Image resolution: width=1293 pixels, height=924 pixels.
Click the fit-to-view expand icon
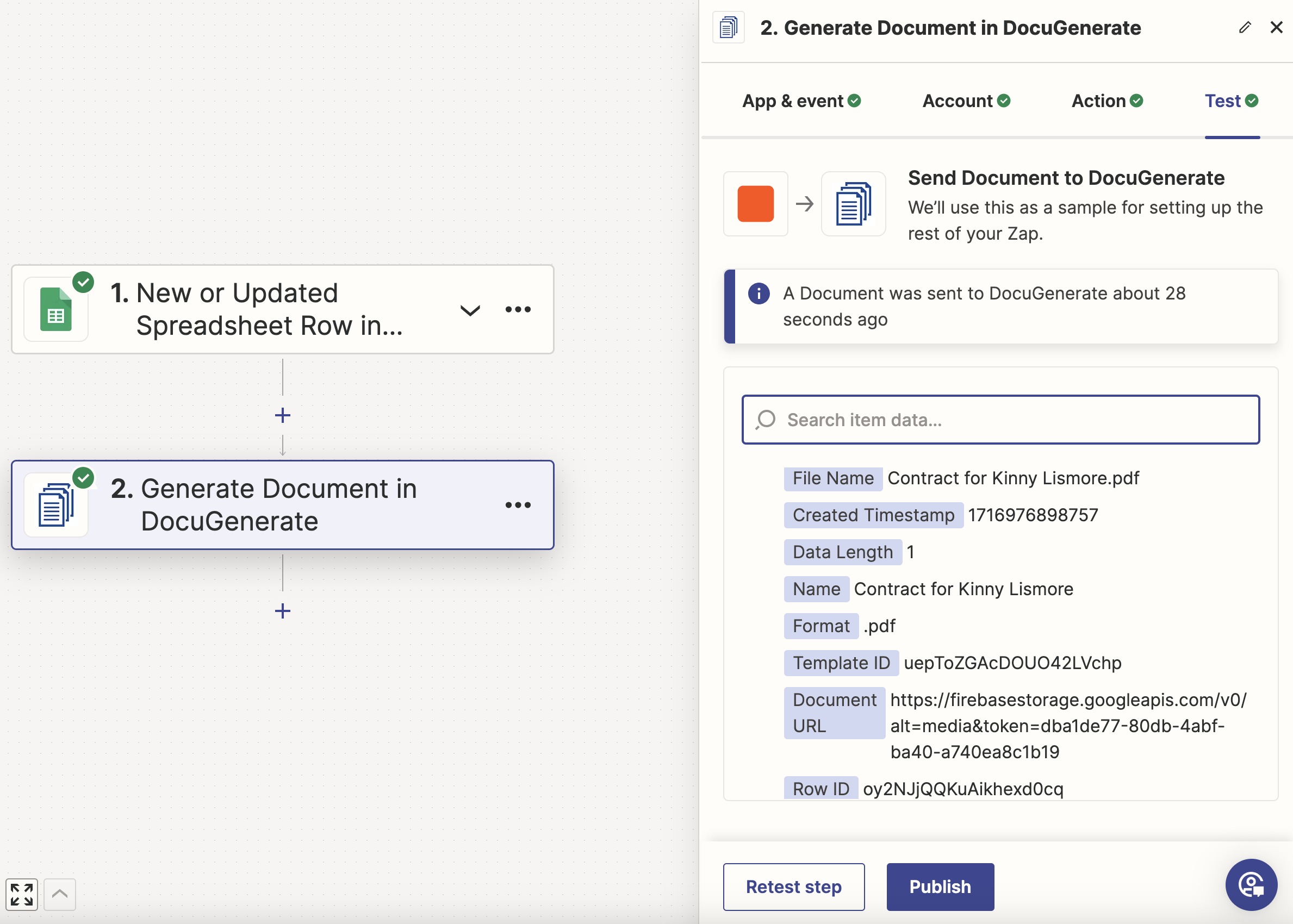[x=22, y=895]
